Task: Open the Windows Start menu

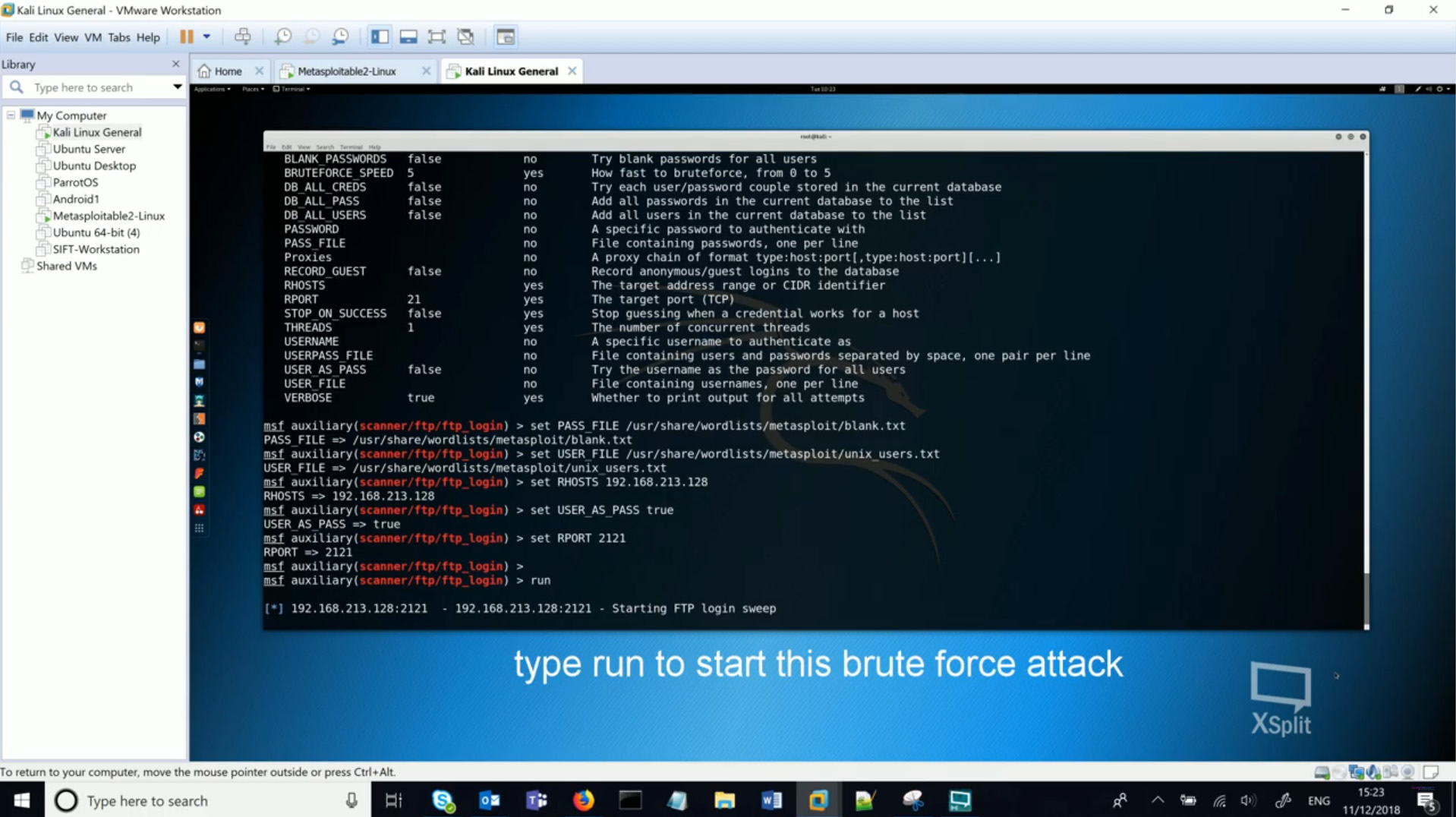Action: click(x=21, y=800)
